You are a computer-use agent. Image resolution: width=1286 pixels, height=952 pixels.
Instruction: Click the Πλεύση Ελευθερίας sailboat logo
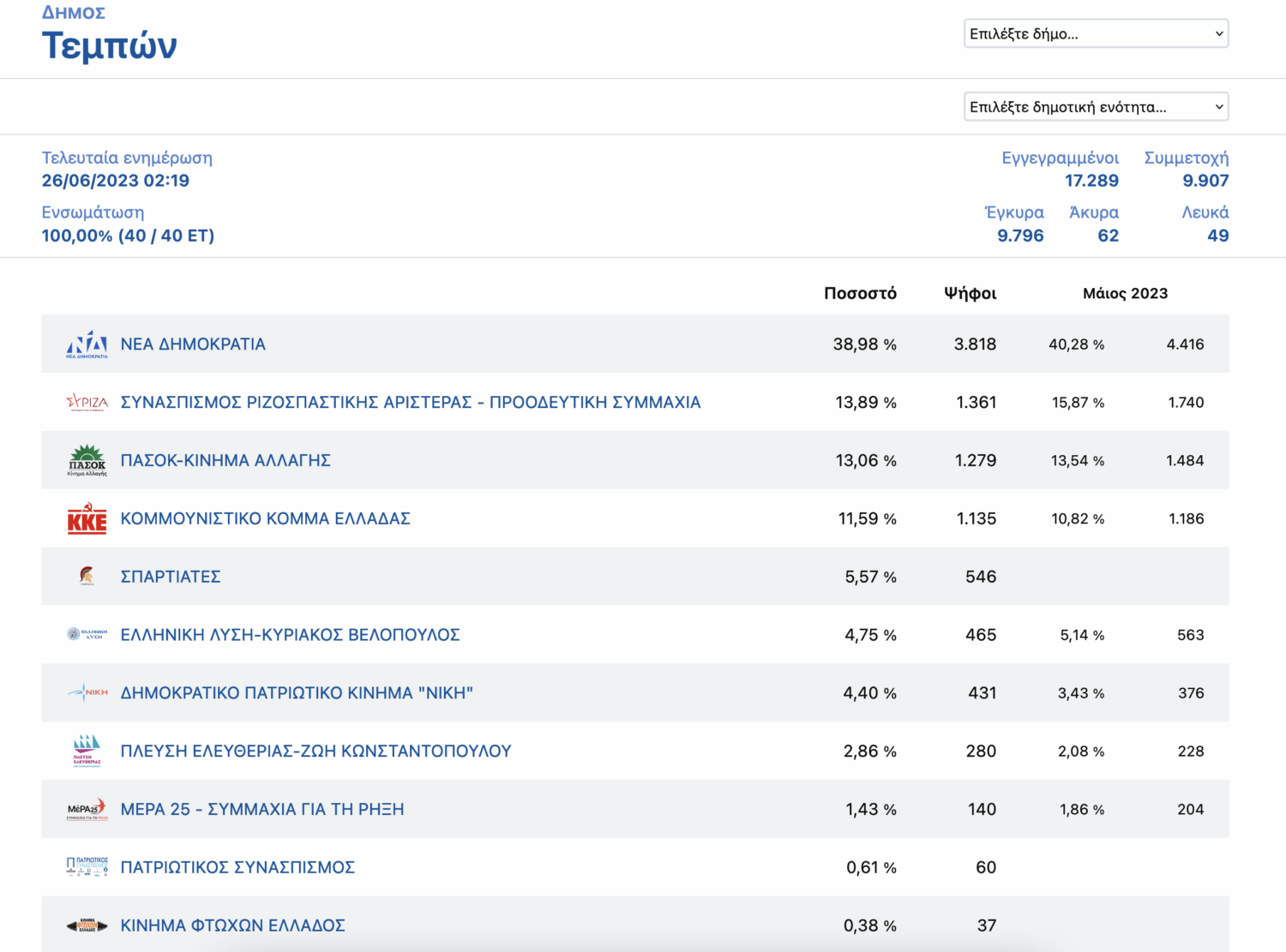click(x=87, y=751)
